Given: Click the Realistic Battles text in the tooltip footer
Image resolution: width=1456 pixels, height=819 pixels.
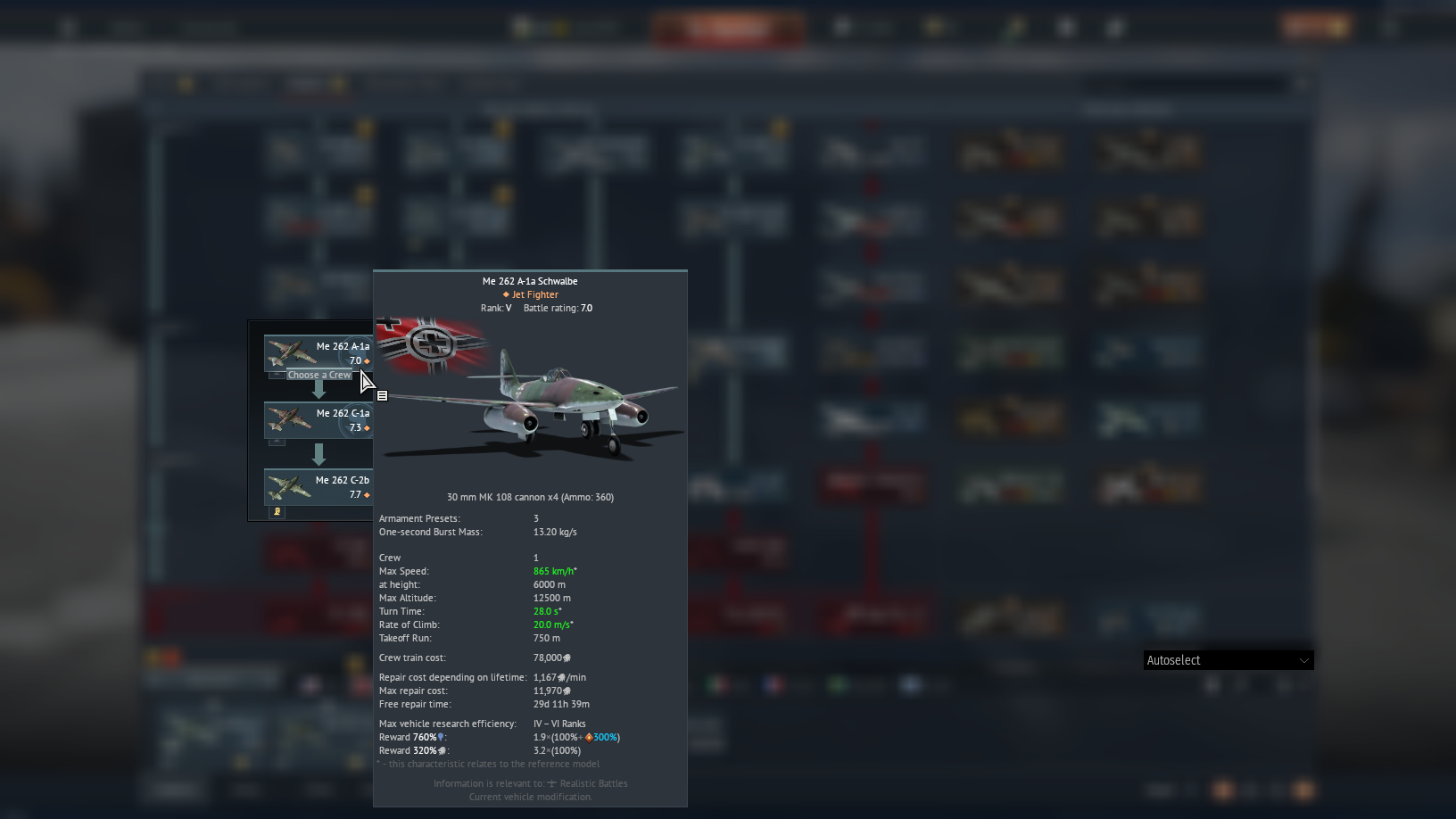Looking at the screenshot, I should (x=593, y=783).
